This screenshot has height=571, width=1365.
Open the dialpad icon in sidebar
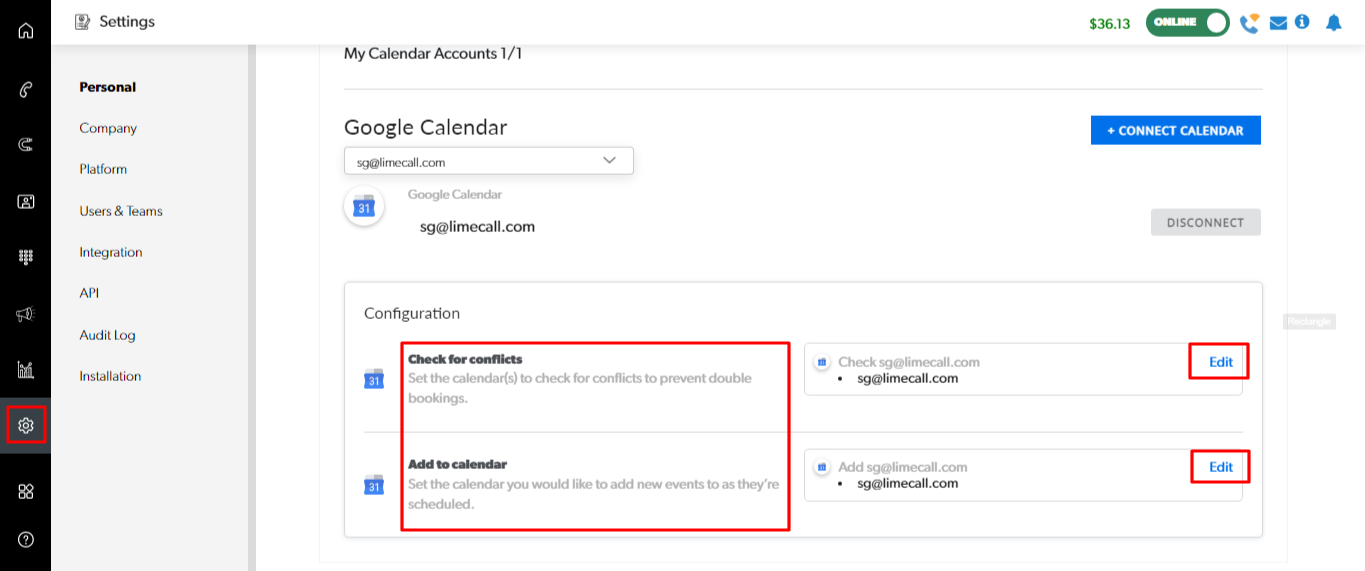(26, 257)
